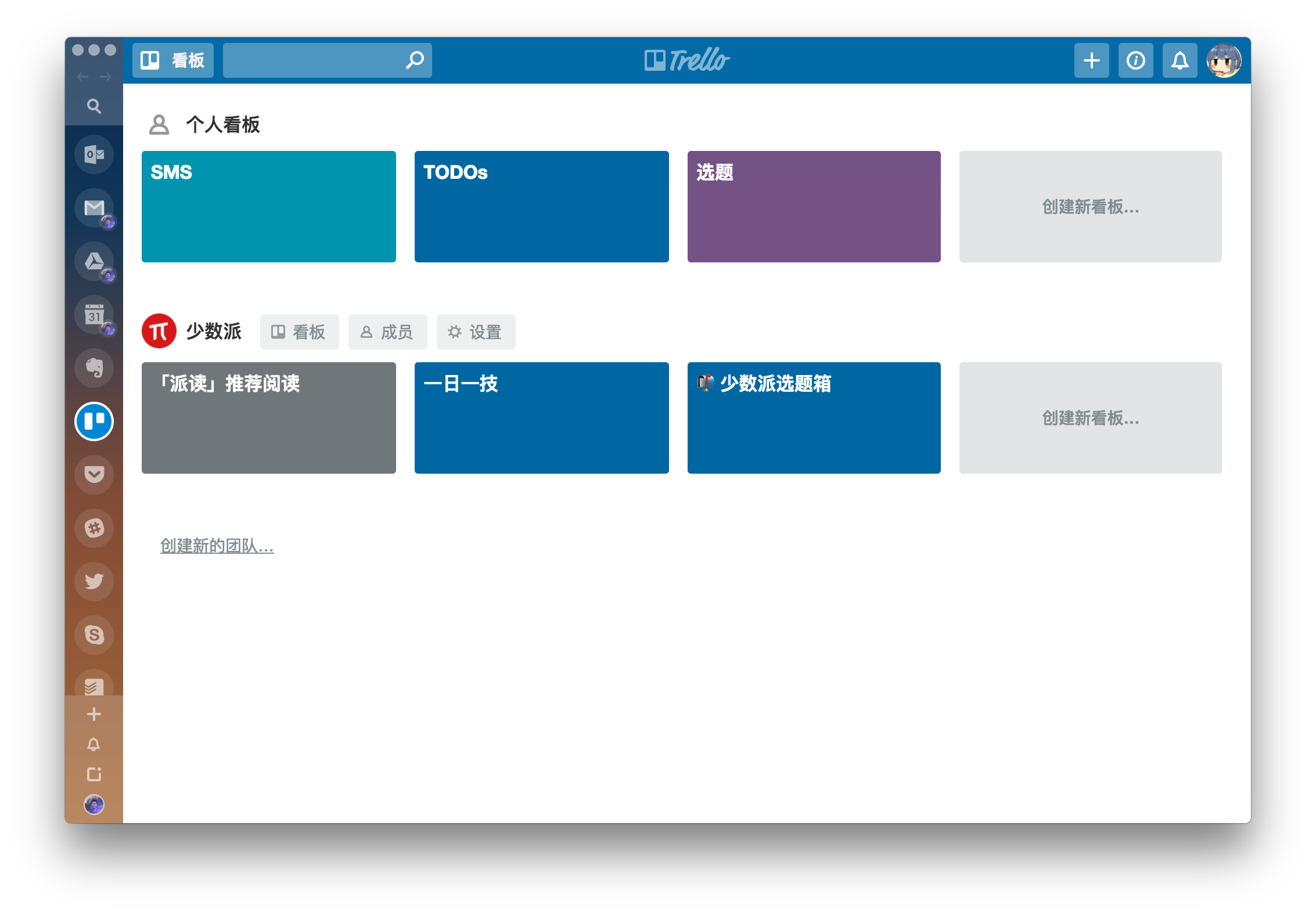
Task: Click the Trello create plus button
Action: point(1092,60)
